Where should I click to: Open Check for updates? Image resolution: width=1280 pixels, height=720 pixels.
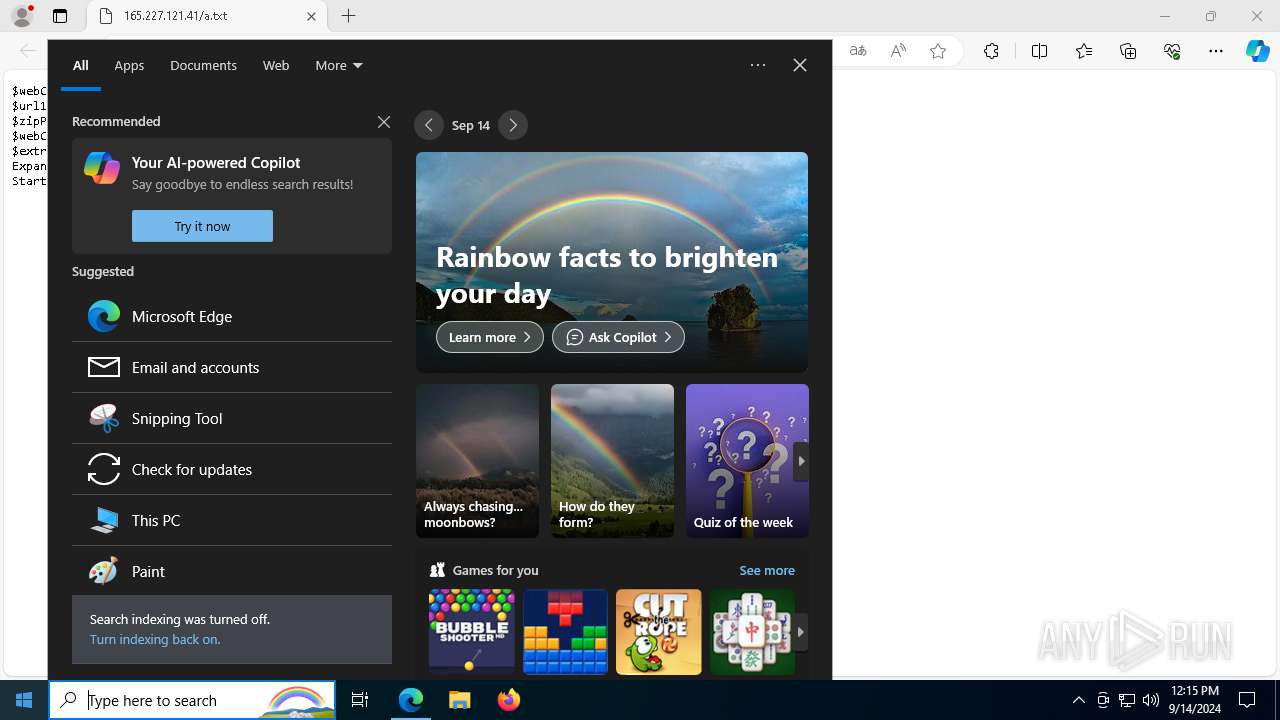[x=232, y=469]
